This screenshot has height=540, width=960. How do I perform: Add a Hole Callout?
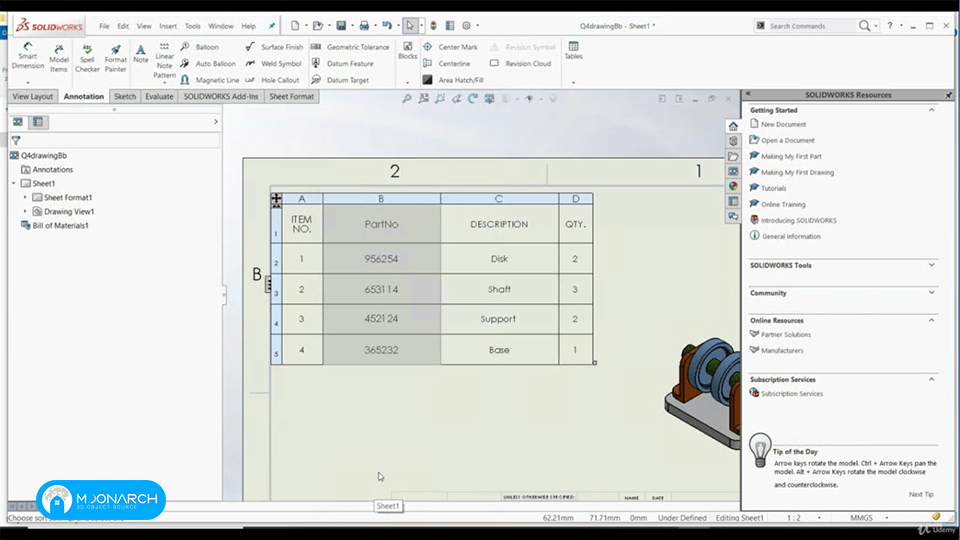coord(272,80)
